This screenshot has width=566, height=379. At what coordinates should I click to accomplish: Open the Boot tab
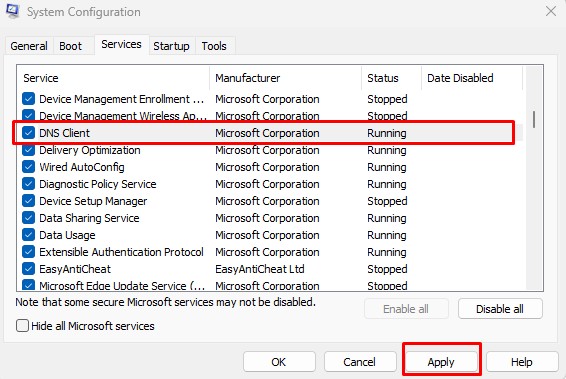click(70, 46)
